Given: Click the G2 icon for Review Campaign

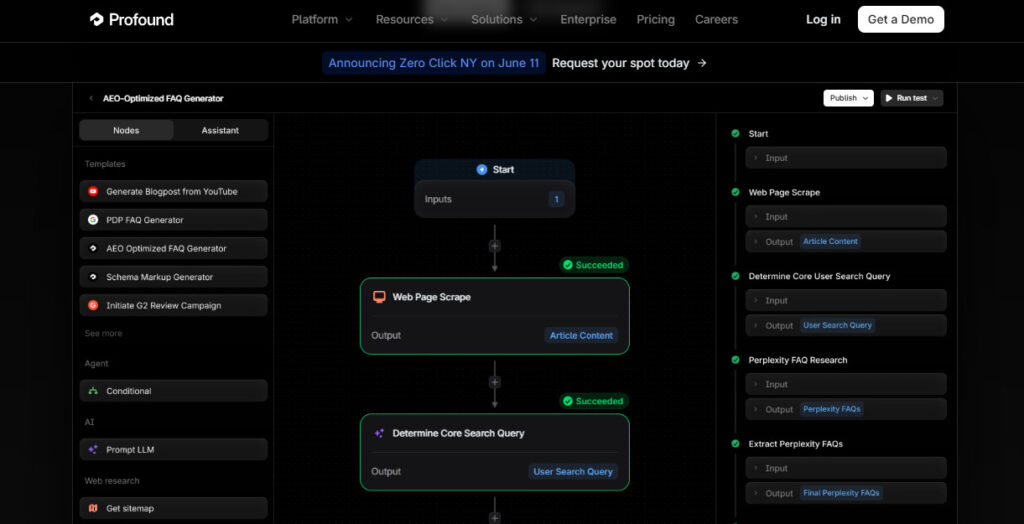Looking at the screenshot, I should pos(93,305).
